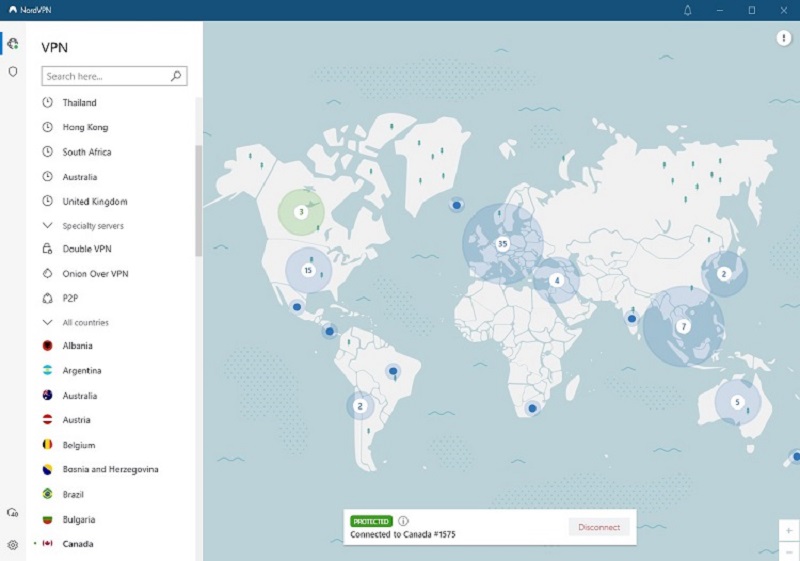
Task: Zoom out the map with minus button
Action: (x=789, y=552)
